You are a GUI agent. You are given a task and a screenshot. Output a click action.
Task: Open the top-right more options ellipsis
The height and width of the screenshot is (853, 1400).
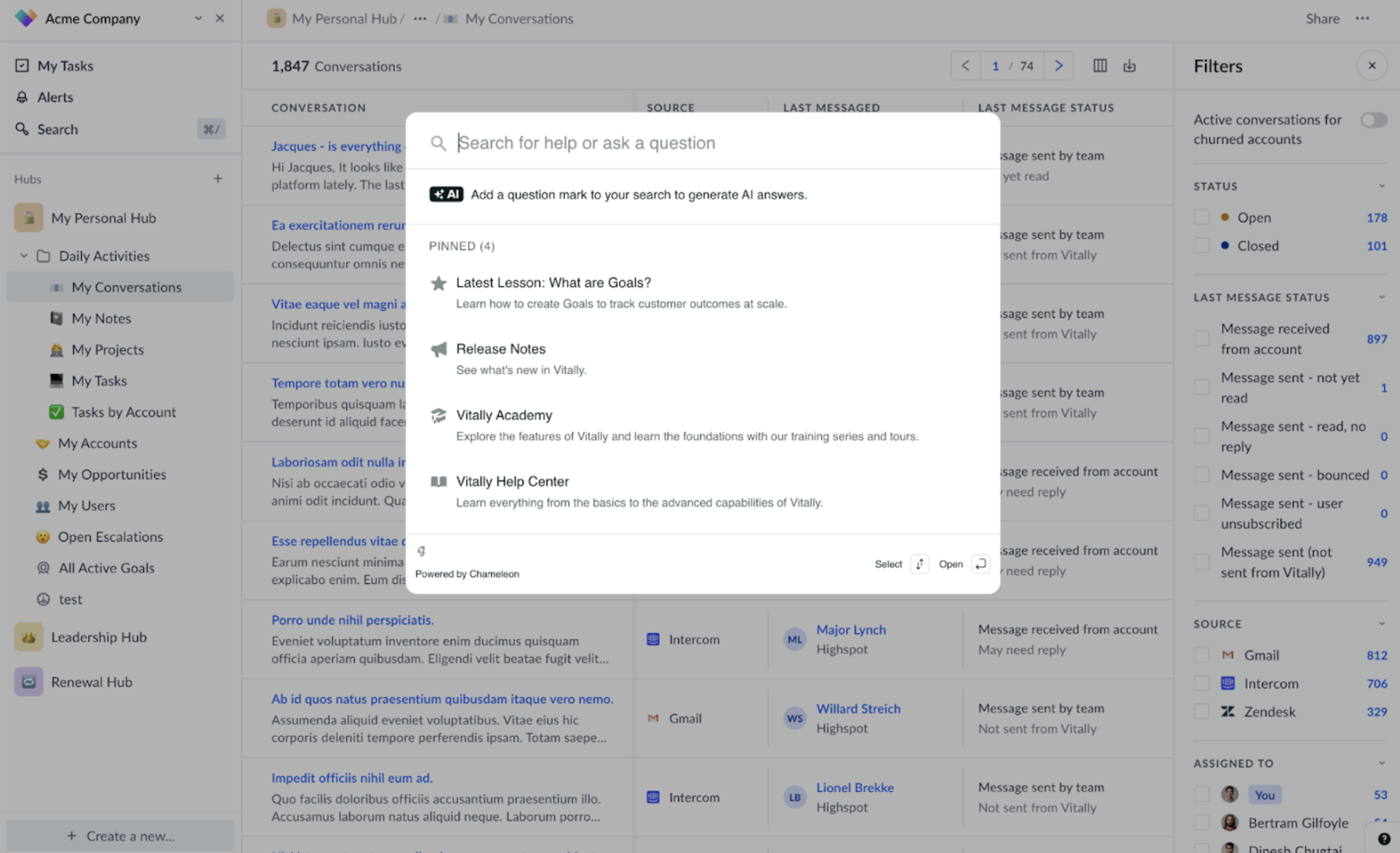pos(1362,19)
